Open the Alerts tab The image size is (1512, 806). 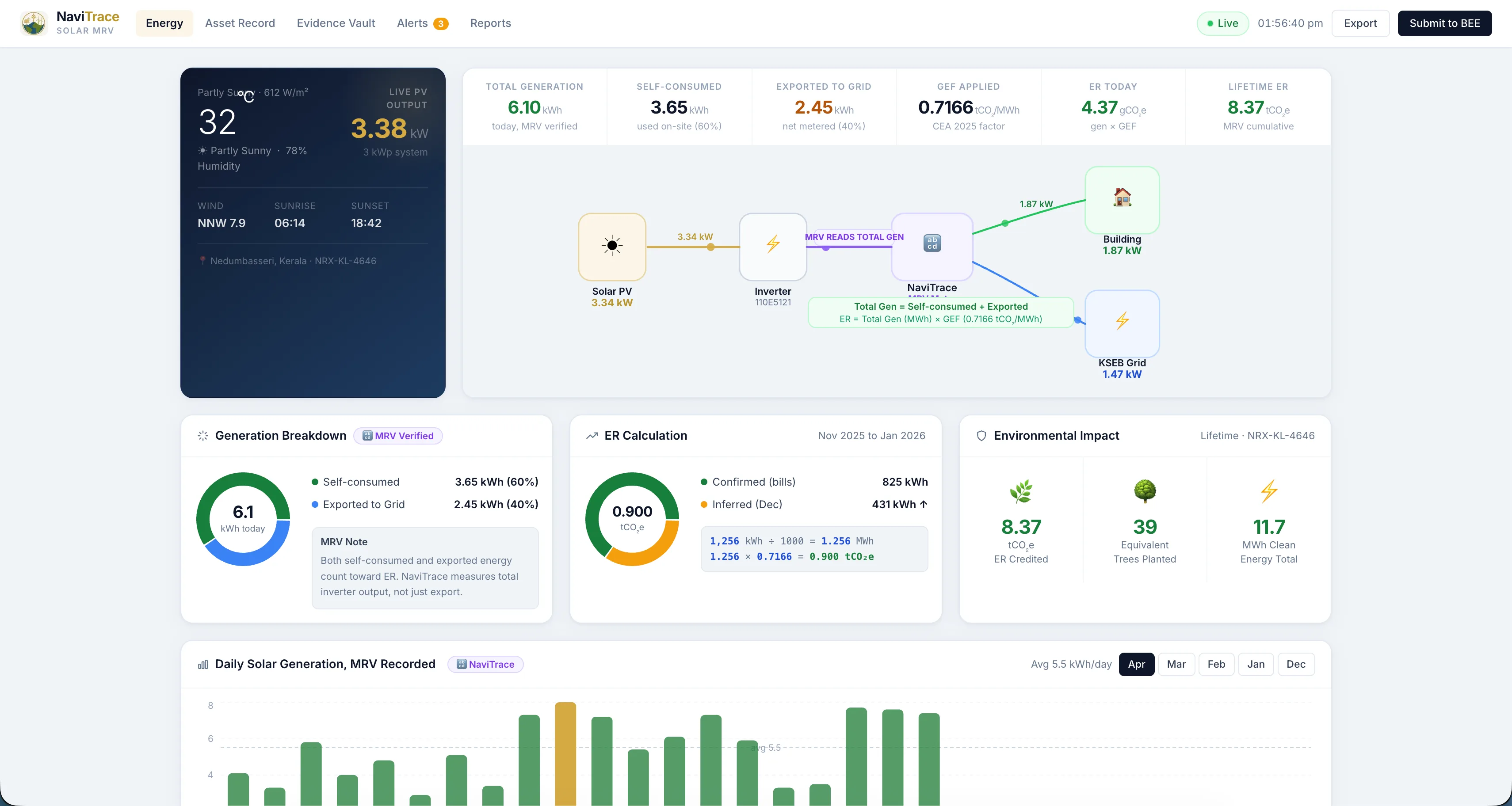[422, 23]
